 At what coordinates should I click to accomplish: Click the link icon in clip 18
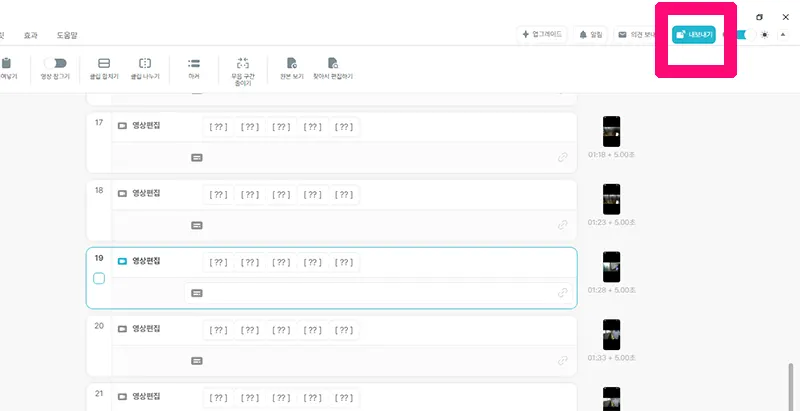pyautogui.click(x=563, y=225)
